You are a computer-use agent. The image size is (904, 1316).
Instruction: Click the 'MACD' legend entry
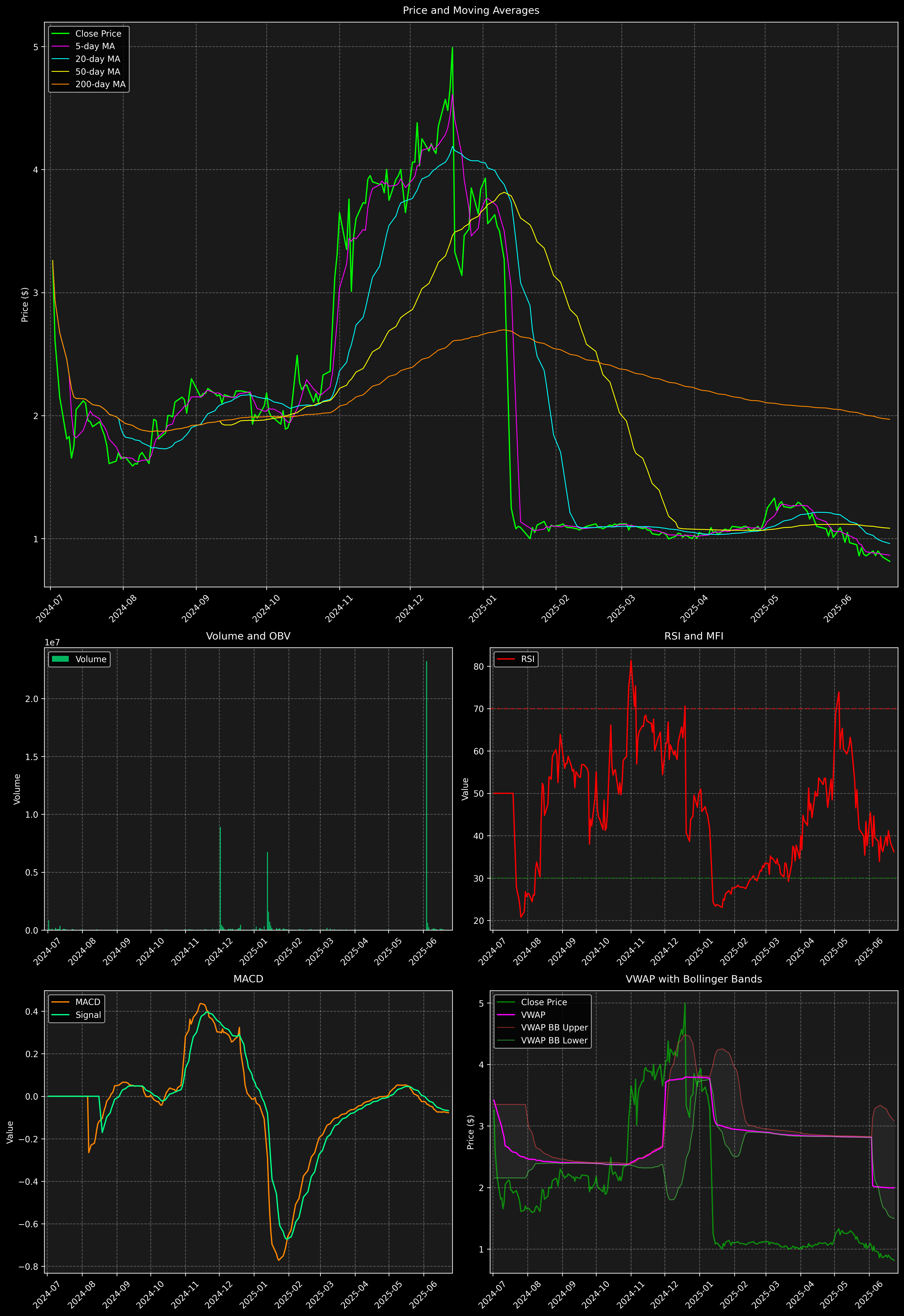pos(88,1002)
